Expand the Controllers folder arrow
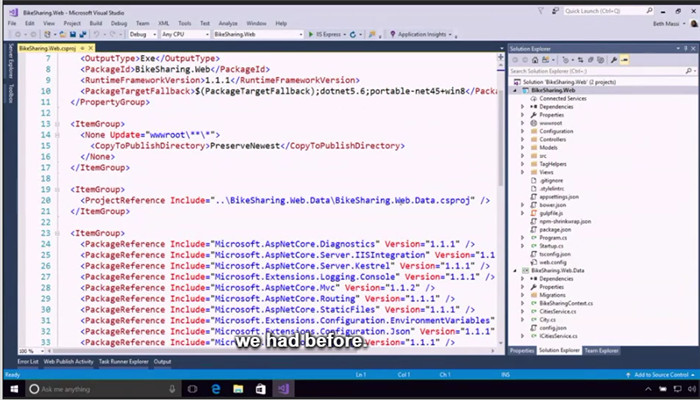Image resolution: width=700 pixels, height=400 pixels. [x=522, y=139]
